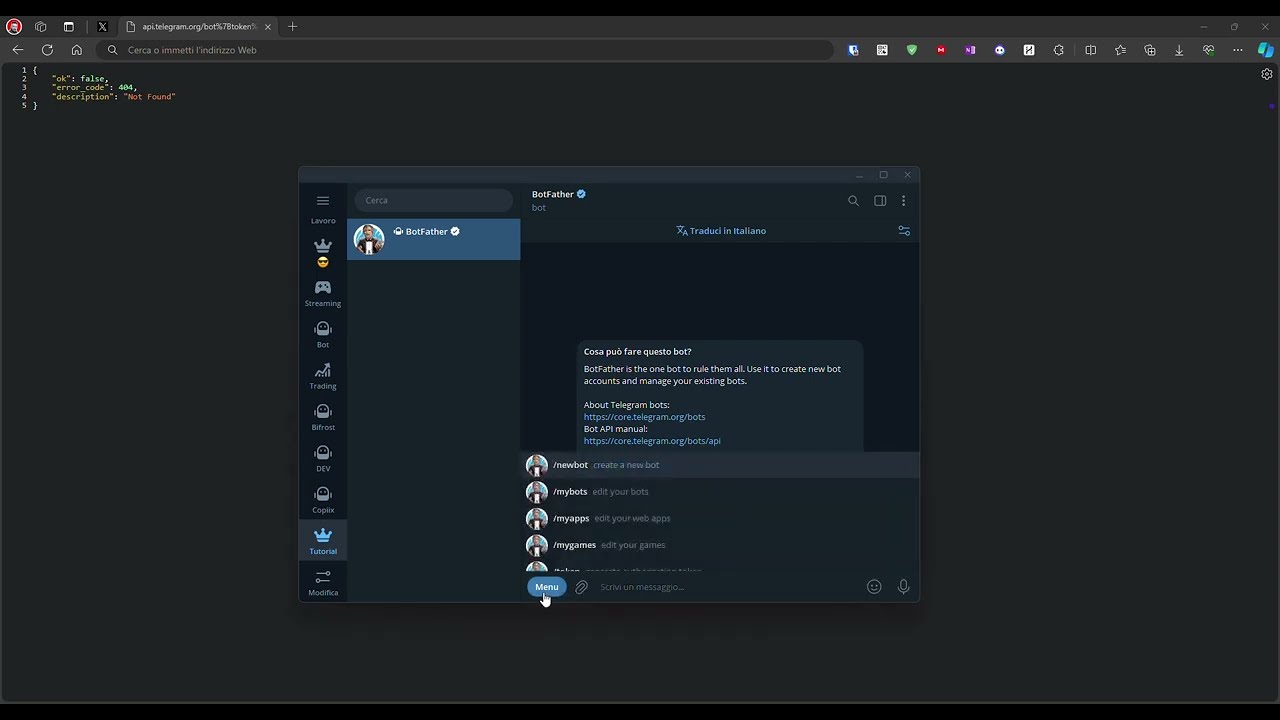
Task: Open browser collections
Action: 1150,50
